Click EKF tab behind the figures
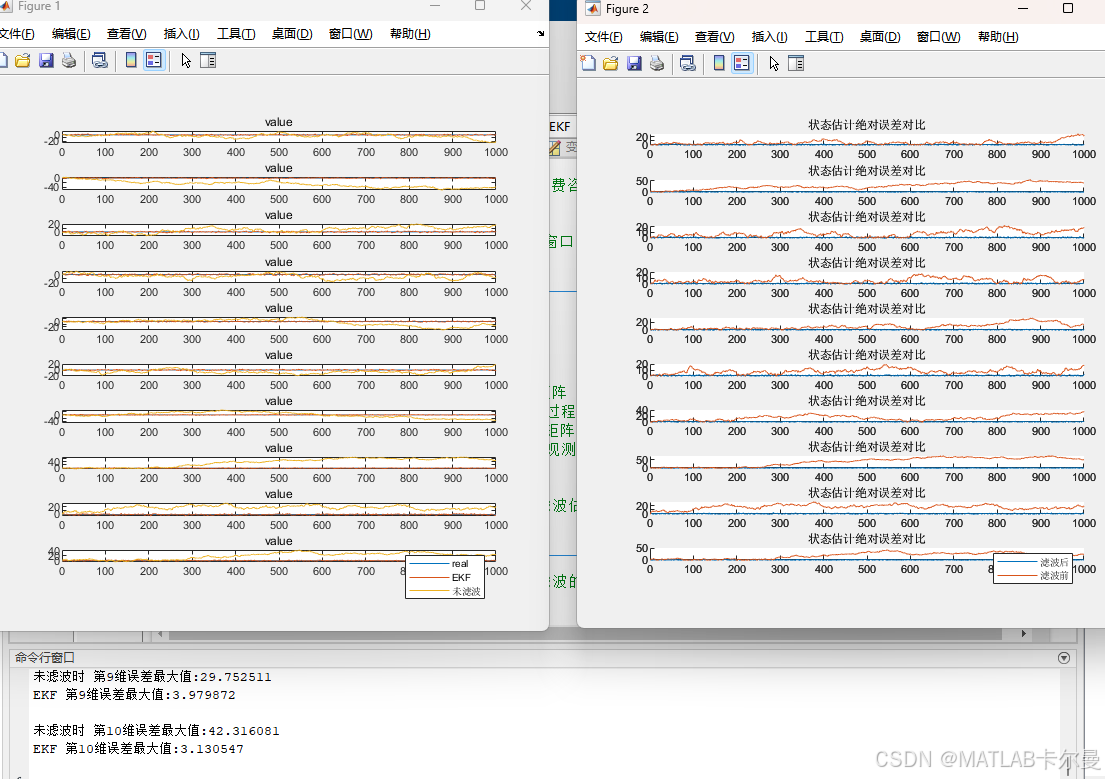The width and height of the screenshot is (1105, 779). pos(560,126)
